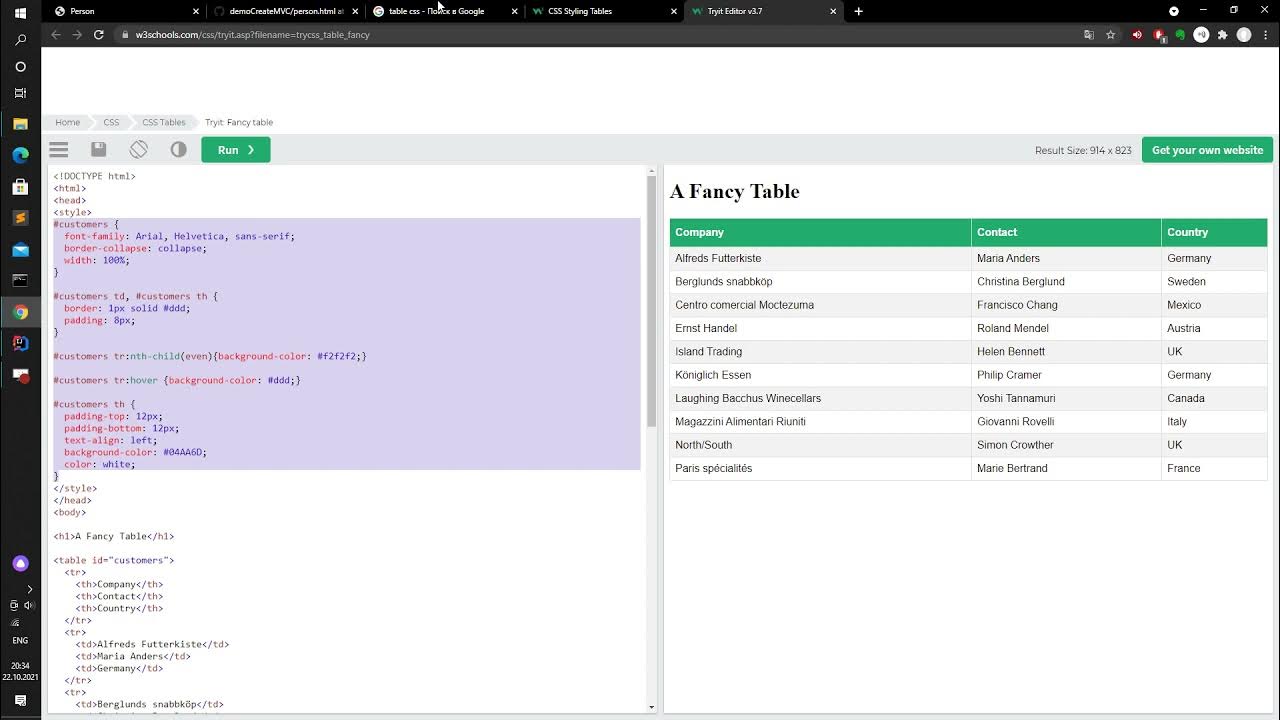Viewport: 1280px width, 720px height.
Task: Reload the page with the refresh icon
Action: pyautogui.click(x=98, y=34)
